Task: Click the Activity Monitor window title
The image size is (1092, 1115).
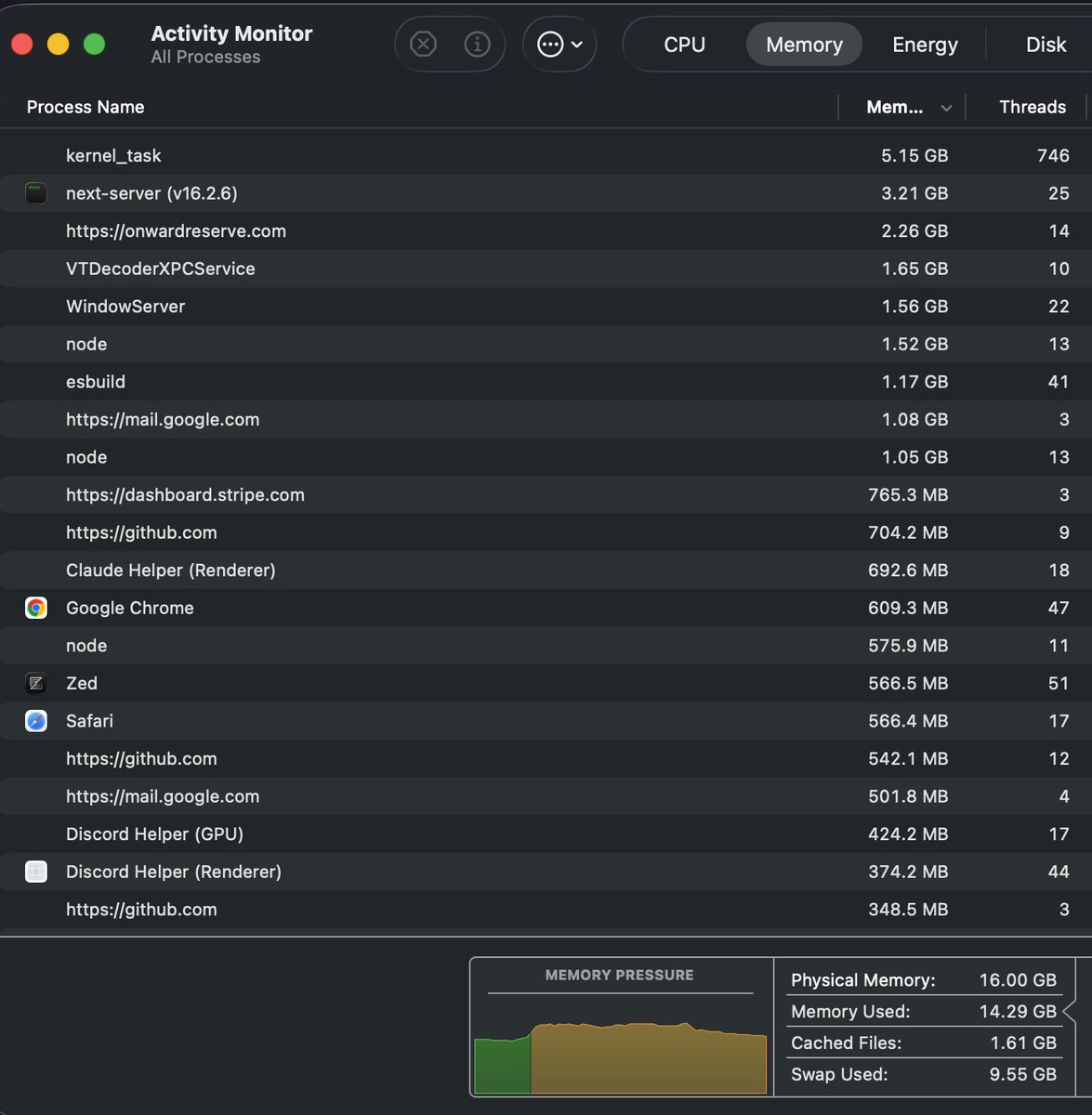Action: pyautogui.click(x=231, y=33)
